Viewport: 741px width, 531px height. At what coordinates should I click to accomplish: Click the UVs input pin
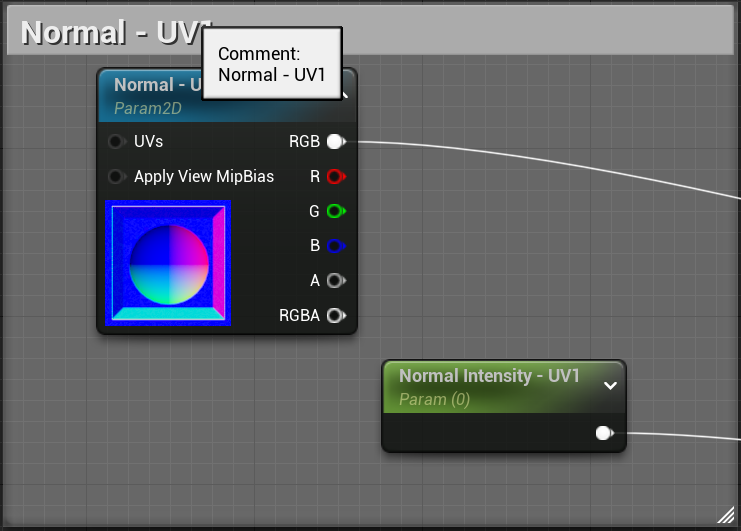116,142
